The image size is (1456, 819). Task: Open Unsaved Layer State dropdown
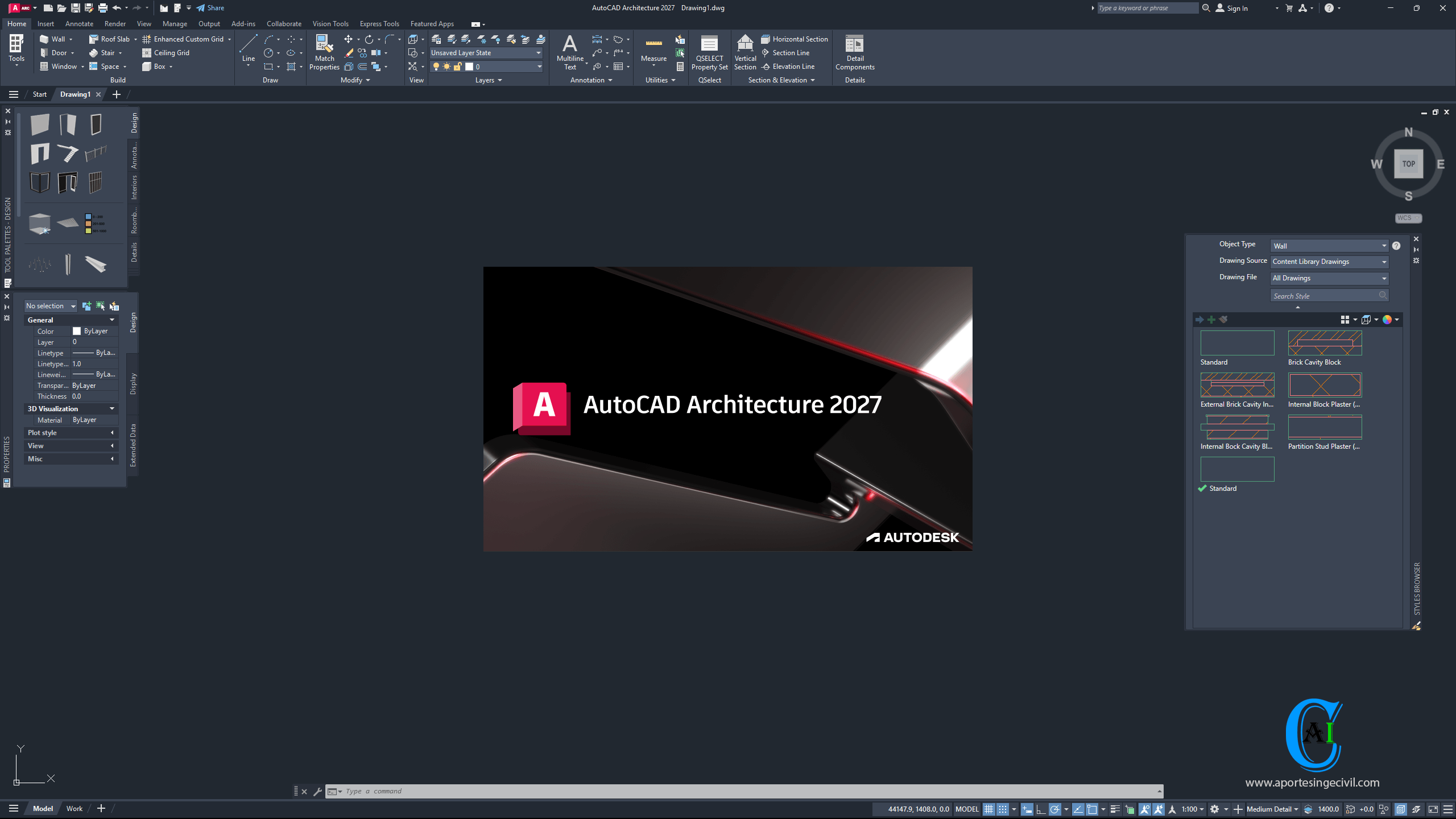[x=486, y=53]
